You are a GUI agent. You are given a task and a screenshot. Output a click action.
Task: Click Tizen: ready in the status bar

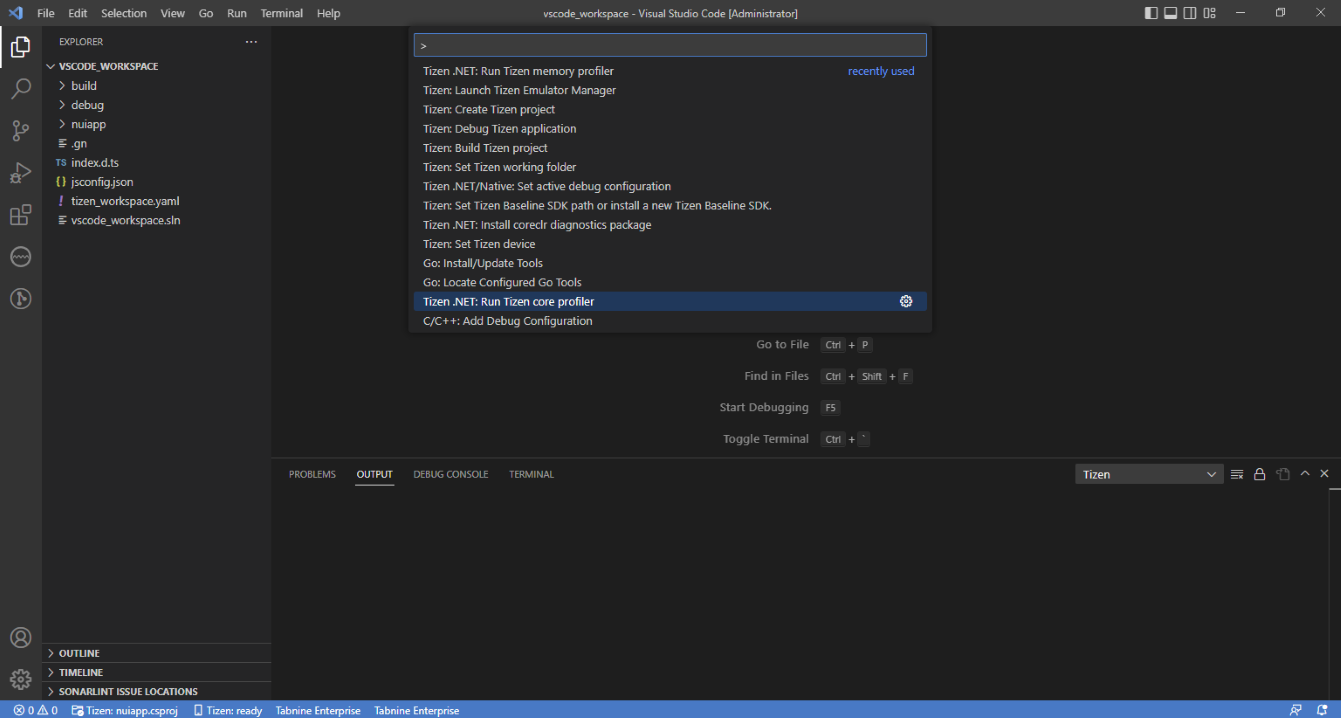[x=228, y=710]
